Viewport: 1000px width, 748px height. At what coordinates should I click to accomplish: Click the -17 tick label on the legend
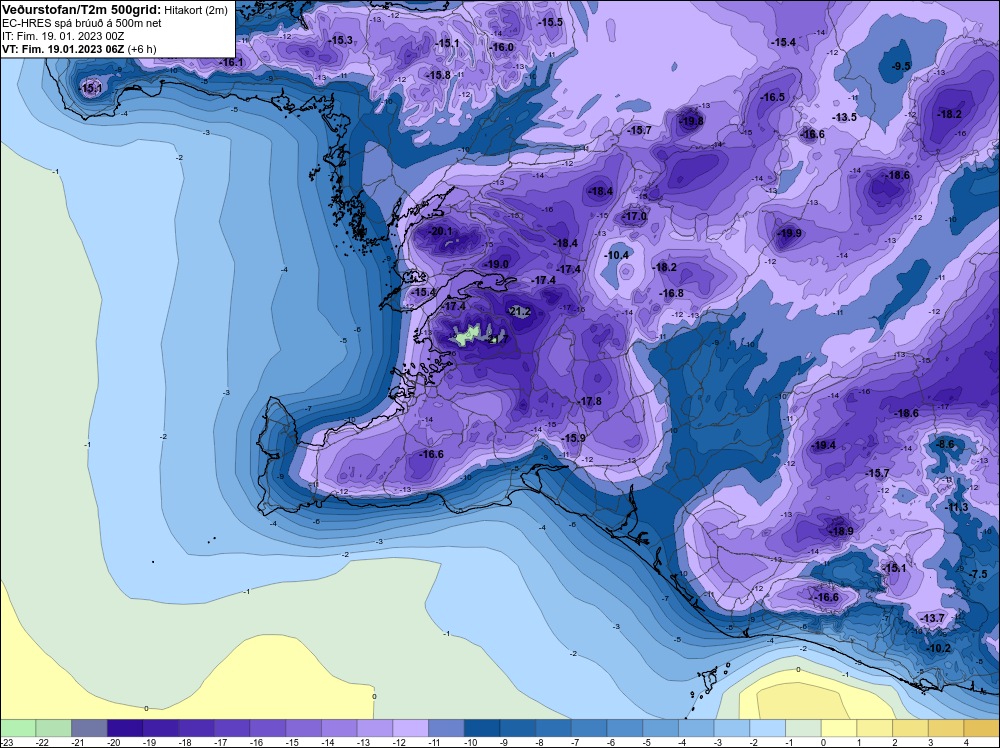(x=221, y=743)
